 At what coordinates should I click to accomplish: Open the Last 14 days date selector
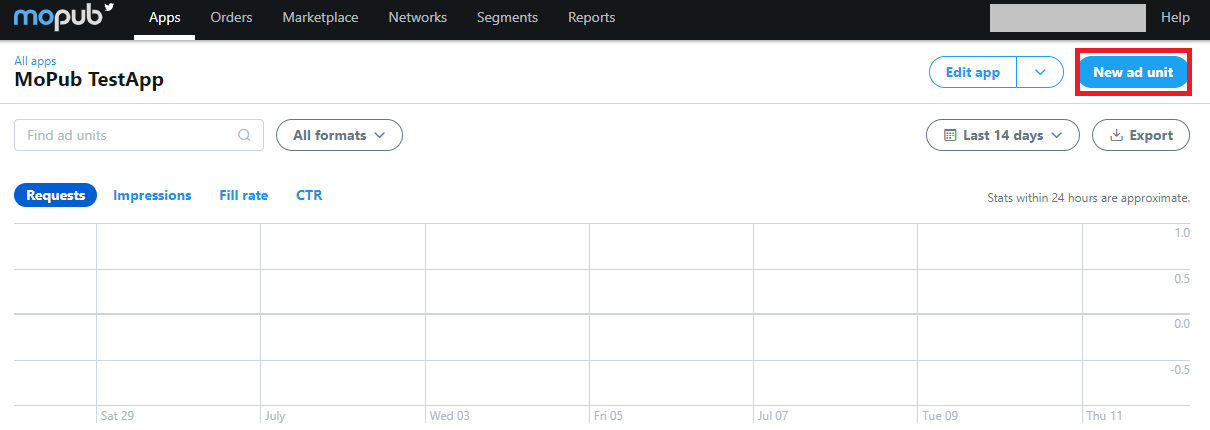pyautogui.click(x=1003, y=135)
